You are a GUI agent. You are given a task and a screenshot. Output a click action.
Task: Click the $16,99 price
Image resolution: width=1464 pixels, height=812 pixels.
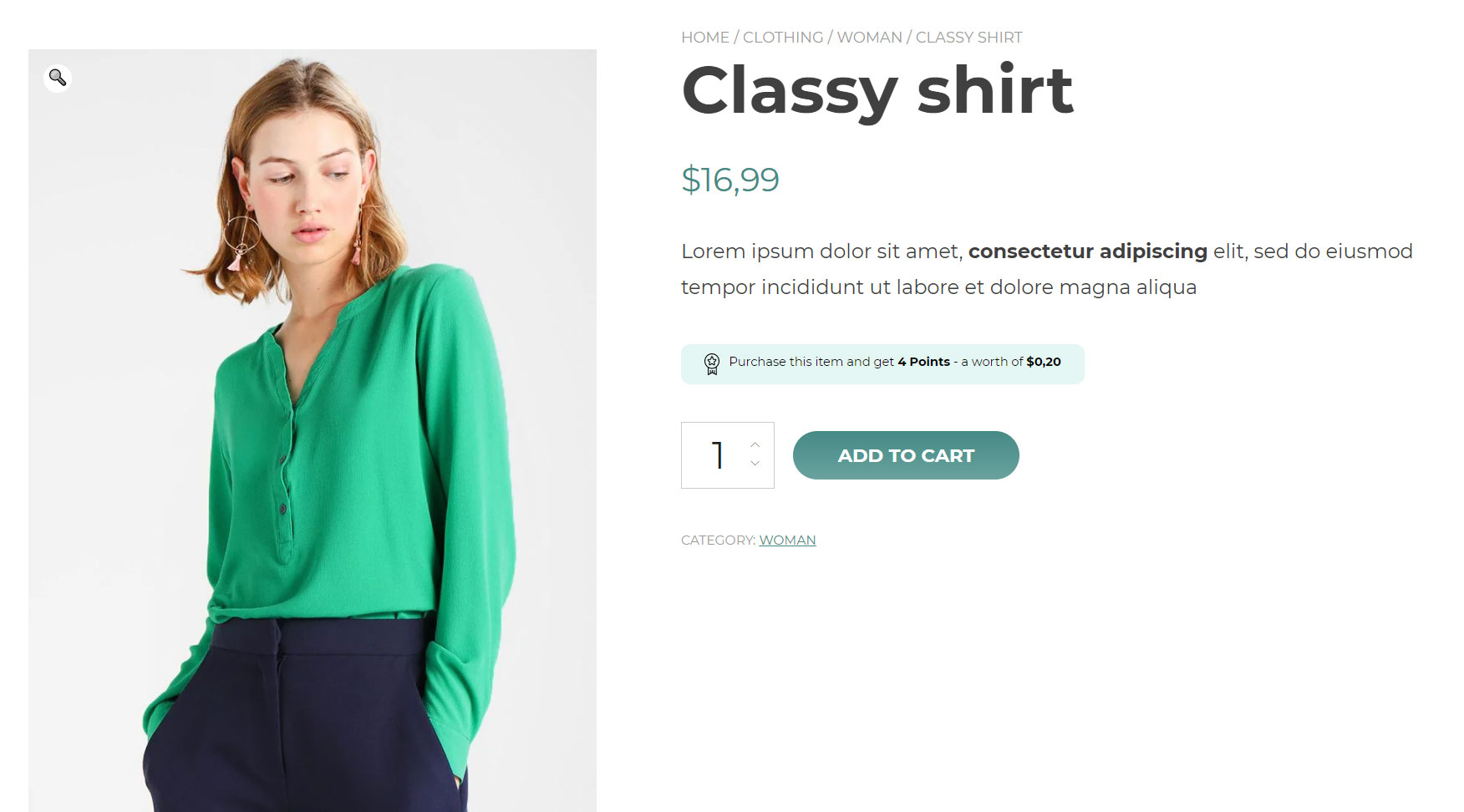(729, 180)
